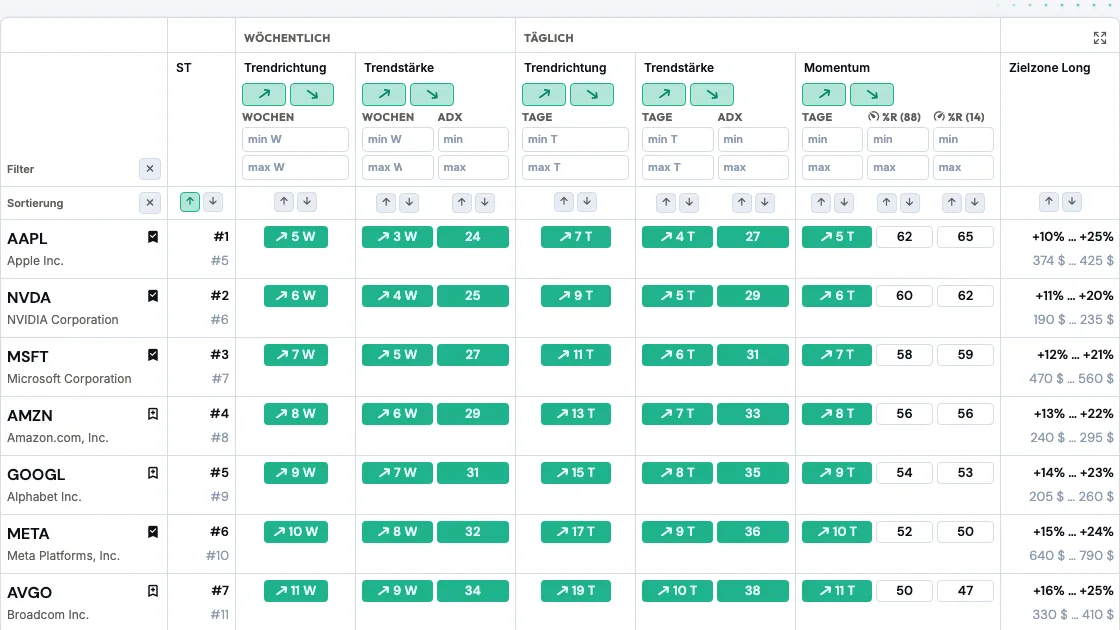Focus weekly ADX min field
This screenshot has height=630, width=1120.
pos(473,139)
